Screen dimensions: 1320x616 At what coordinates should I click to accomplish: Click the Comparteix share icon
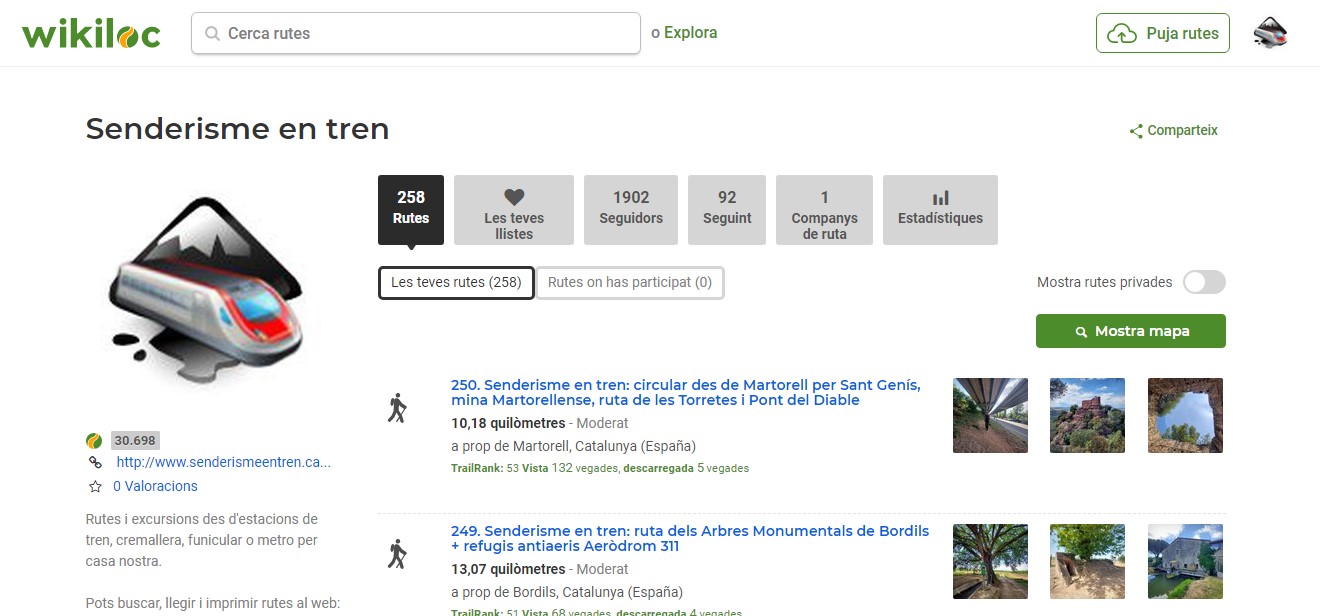pyautogui.click(x=1136, y=131)
